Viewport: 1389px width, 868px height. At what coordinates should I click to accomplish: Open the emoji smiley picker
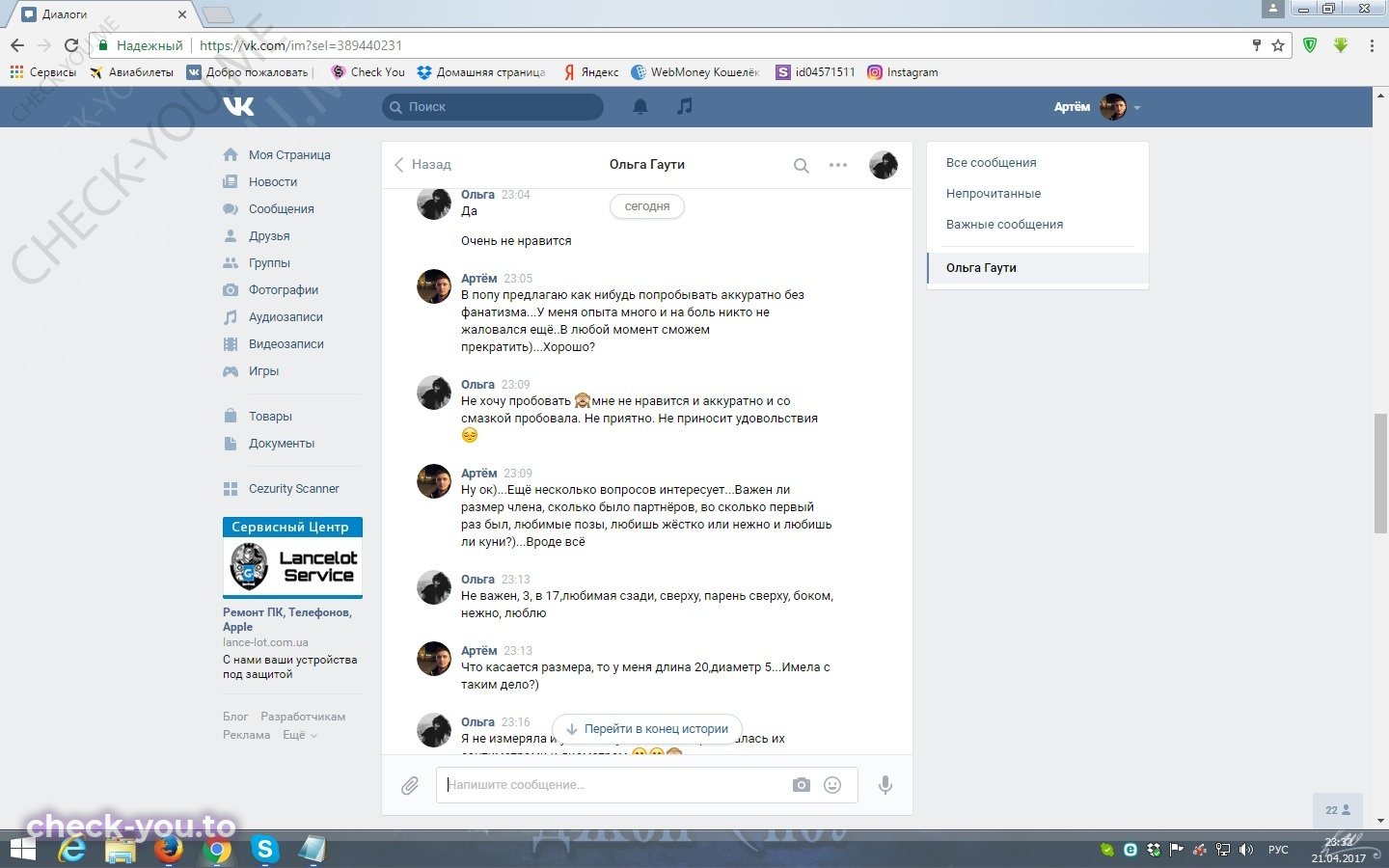(832, 785)
